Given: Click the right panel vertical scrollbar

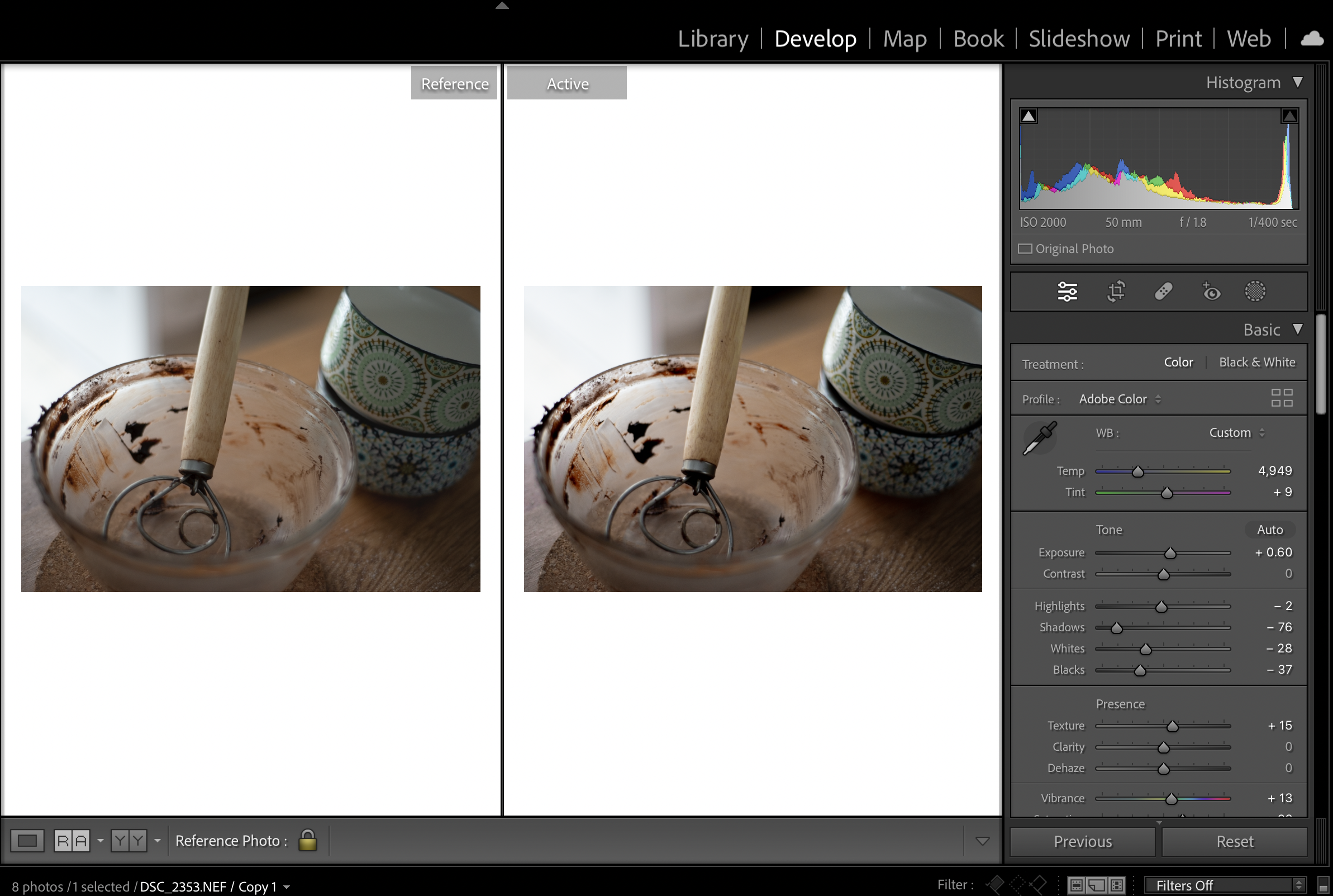Looking at the screenshot, I should [x=1321, y=364].
